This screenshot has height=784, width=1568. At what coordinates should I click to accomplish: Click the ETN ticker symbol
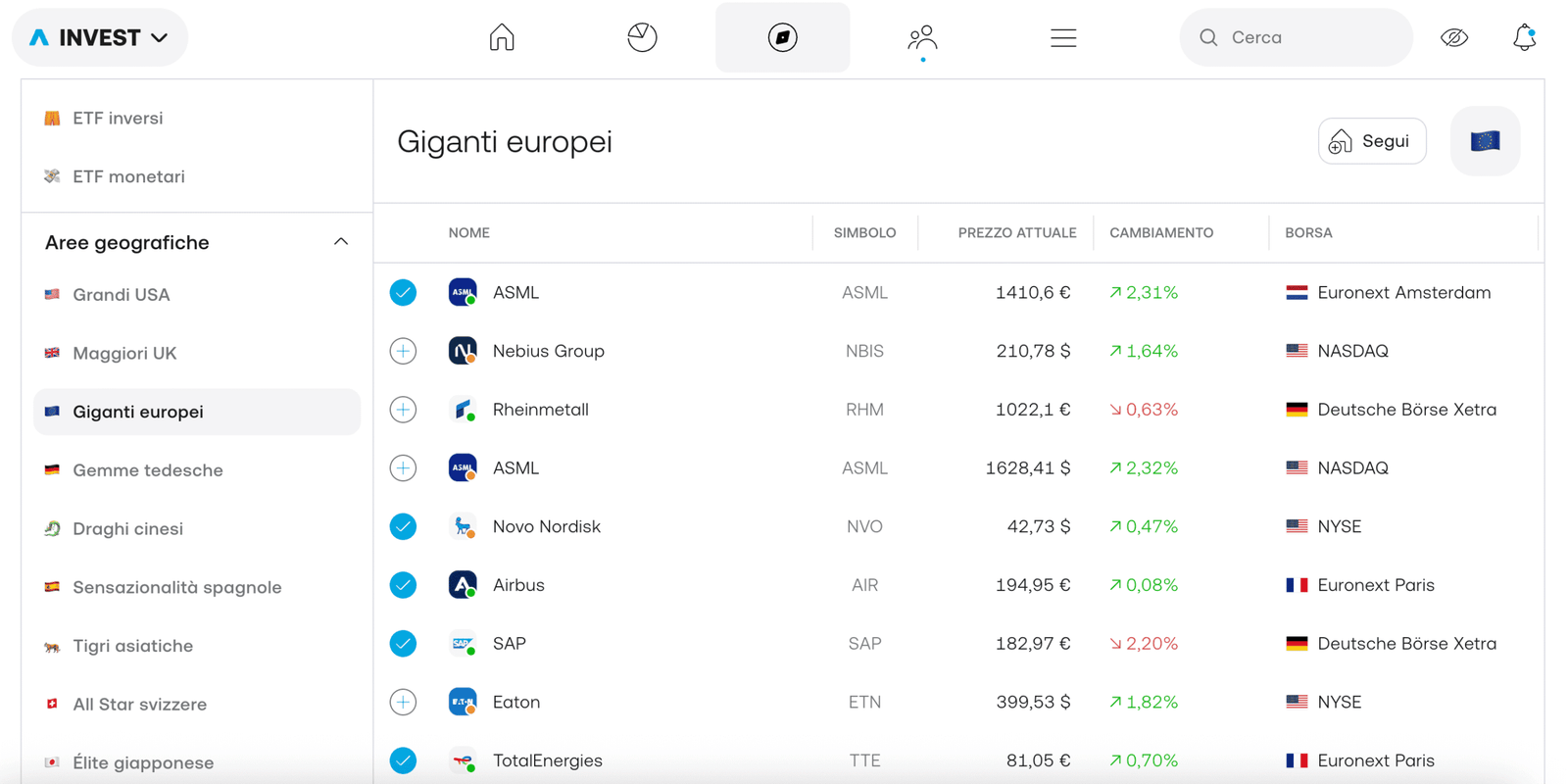[x=864, y=702]
